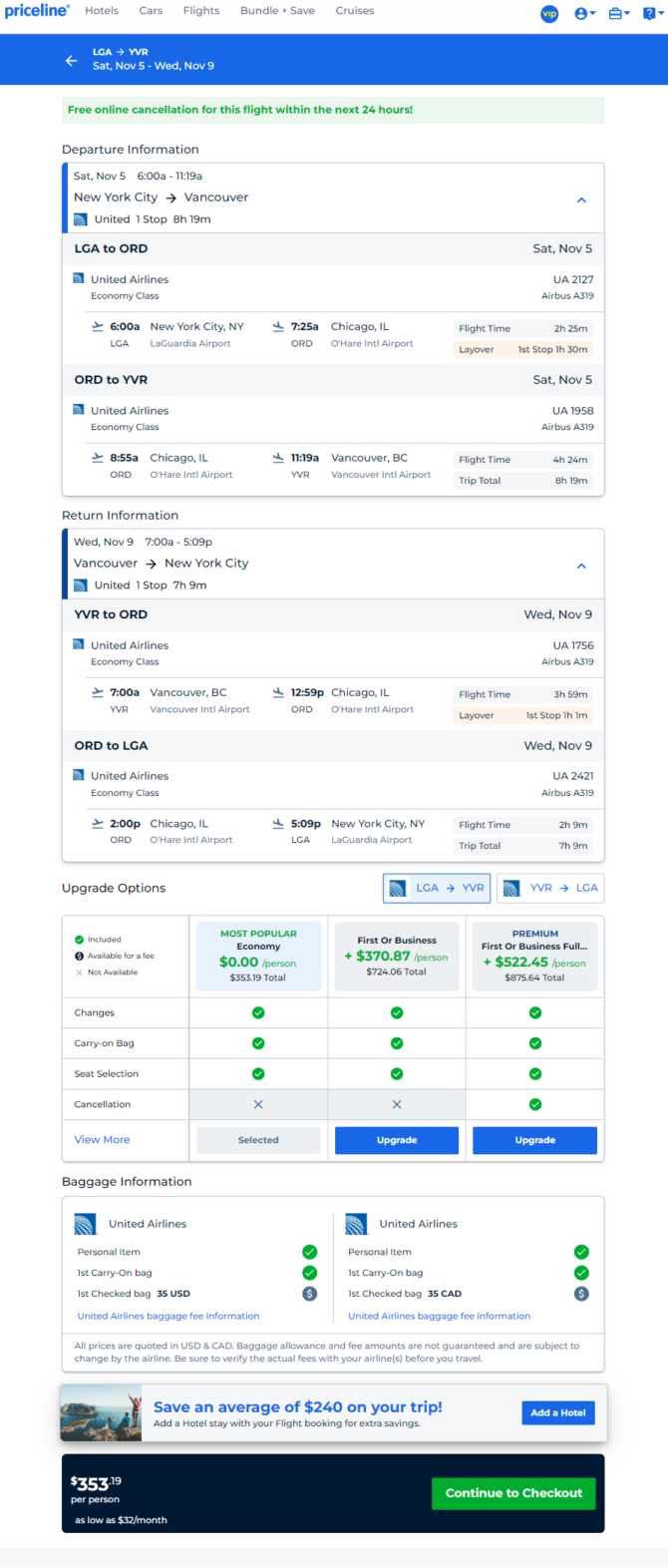Screen dimensions: 668x1568
Task: Open the Flights menu item
Action: coord(201,11)
